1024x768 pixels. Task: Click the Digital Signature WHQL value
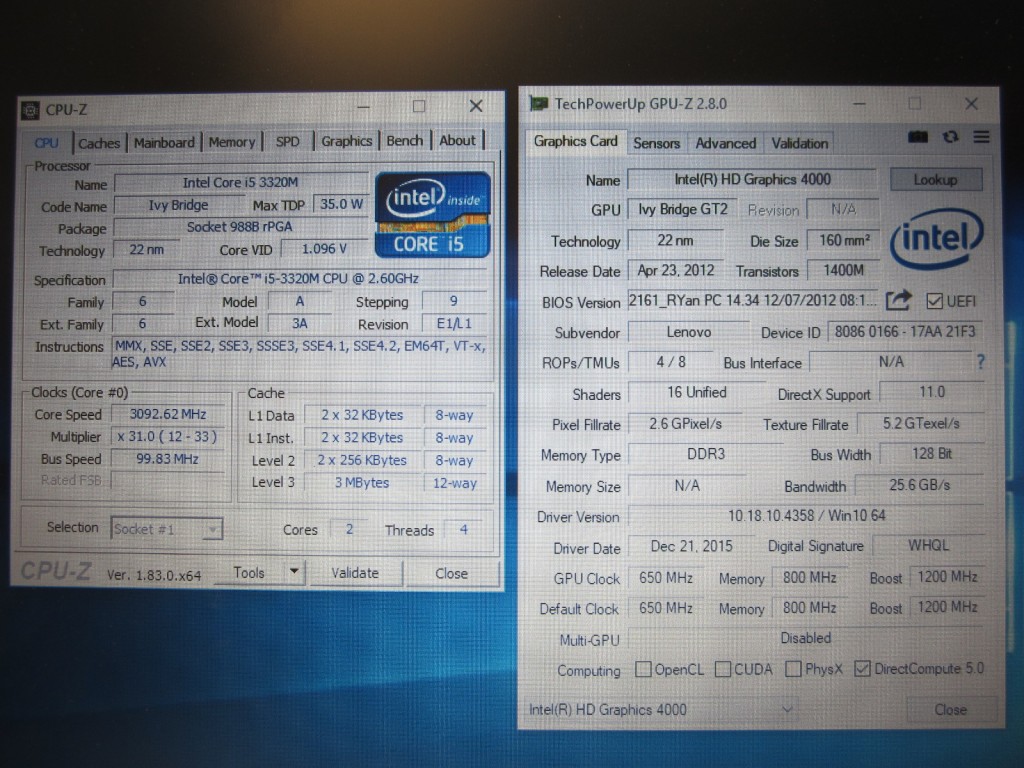coord(929,545)
